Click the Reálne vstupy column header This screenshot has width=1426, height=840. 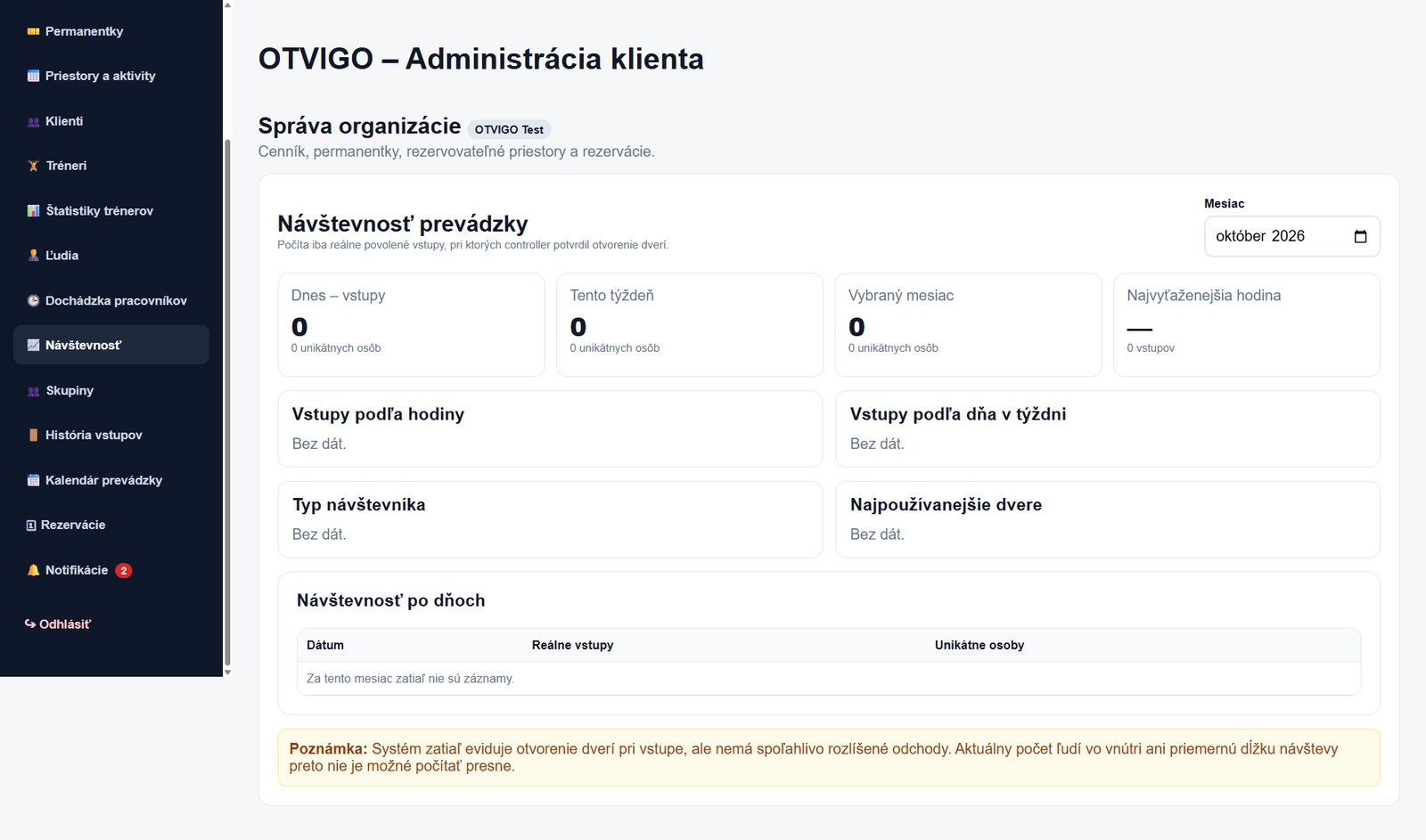[x=572, y=645]
